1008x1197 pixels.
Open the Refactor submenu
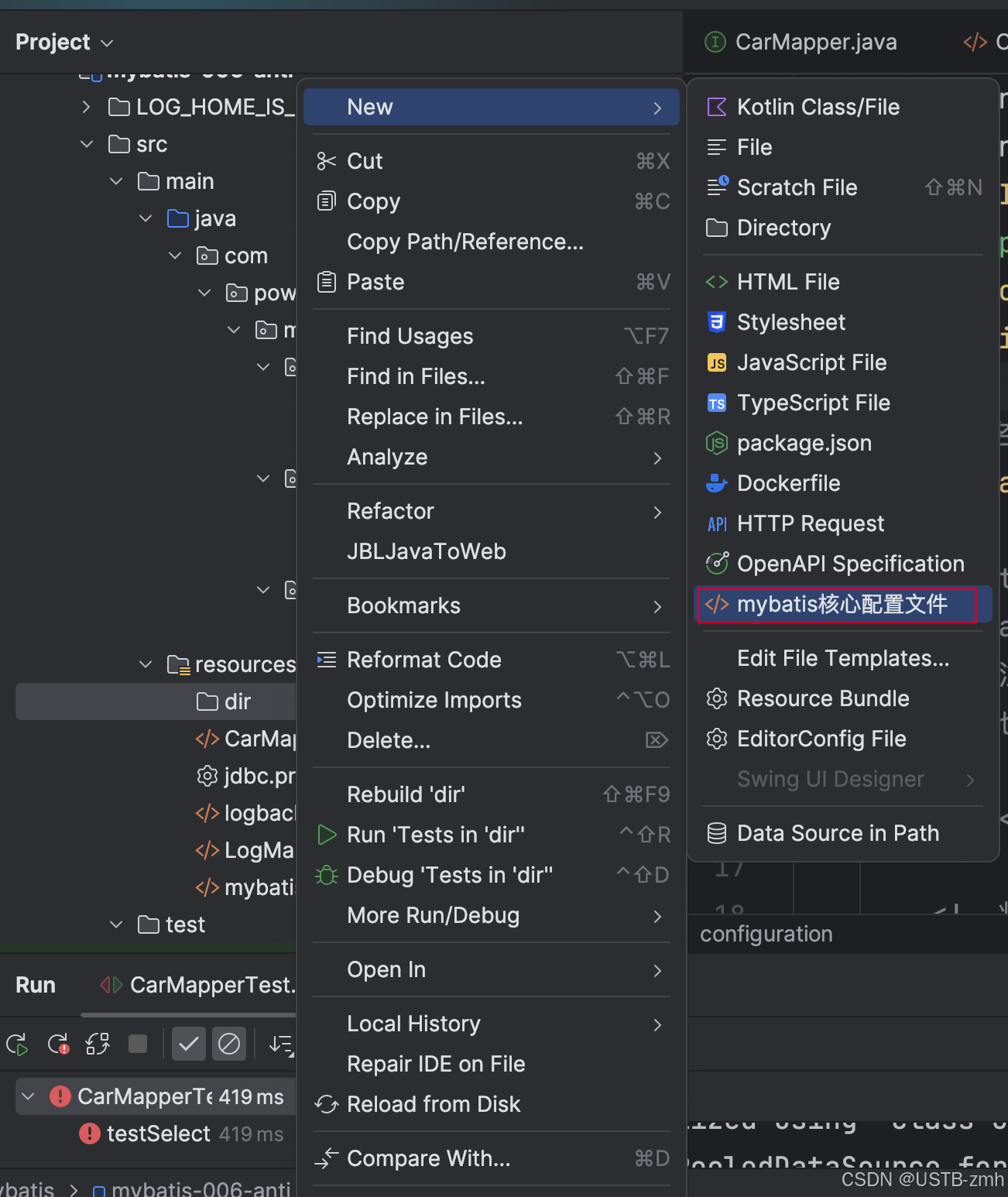(x=492, y=511)
